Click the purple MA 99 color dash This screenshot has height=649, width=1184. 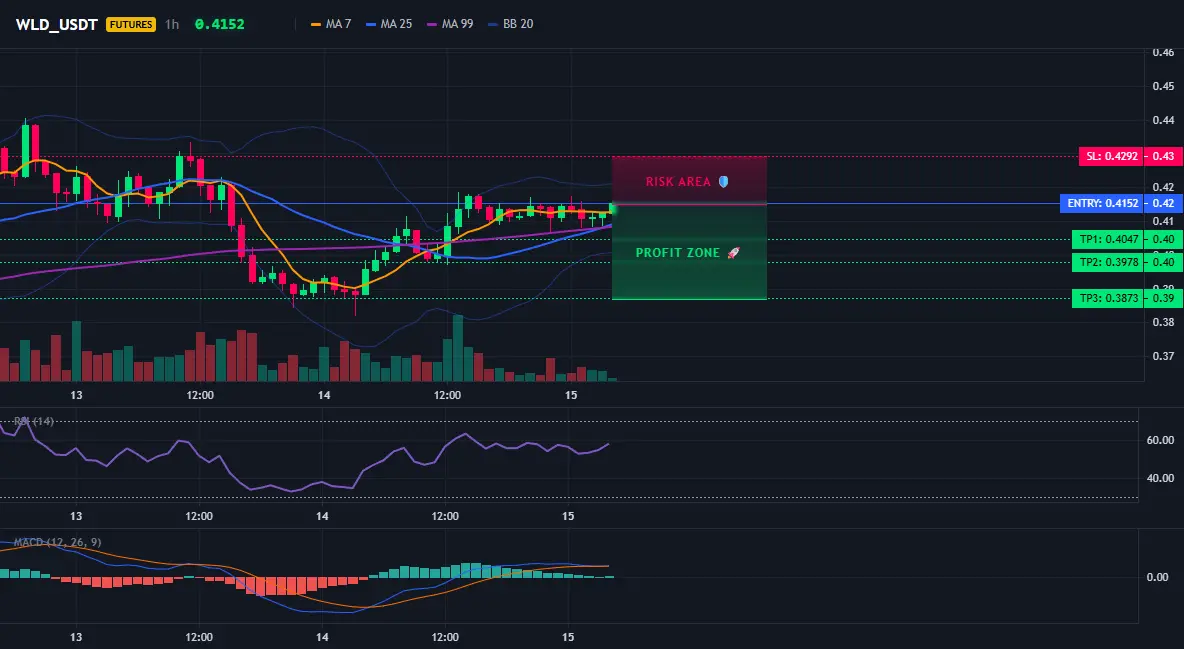[x=432, y=24]
